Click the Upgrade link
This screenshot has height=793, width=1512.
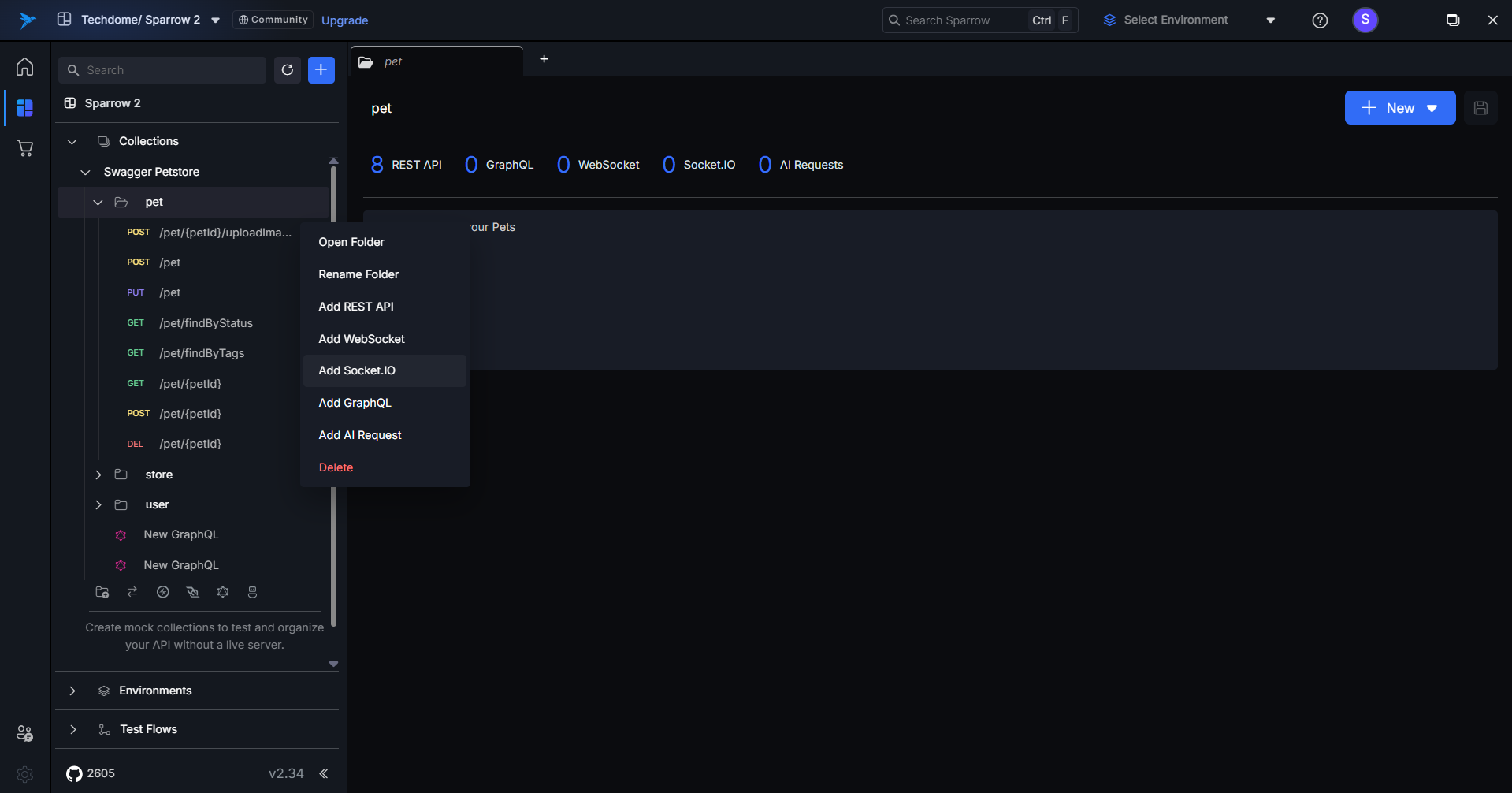tap(344, 20)
